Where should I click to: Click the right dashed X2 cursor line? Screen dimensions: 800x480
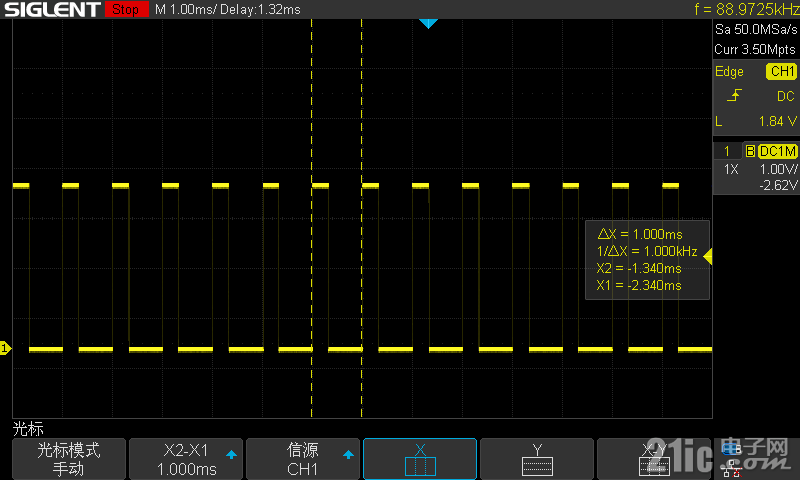click(x=362, y=218)
